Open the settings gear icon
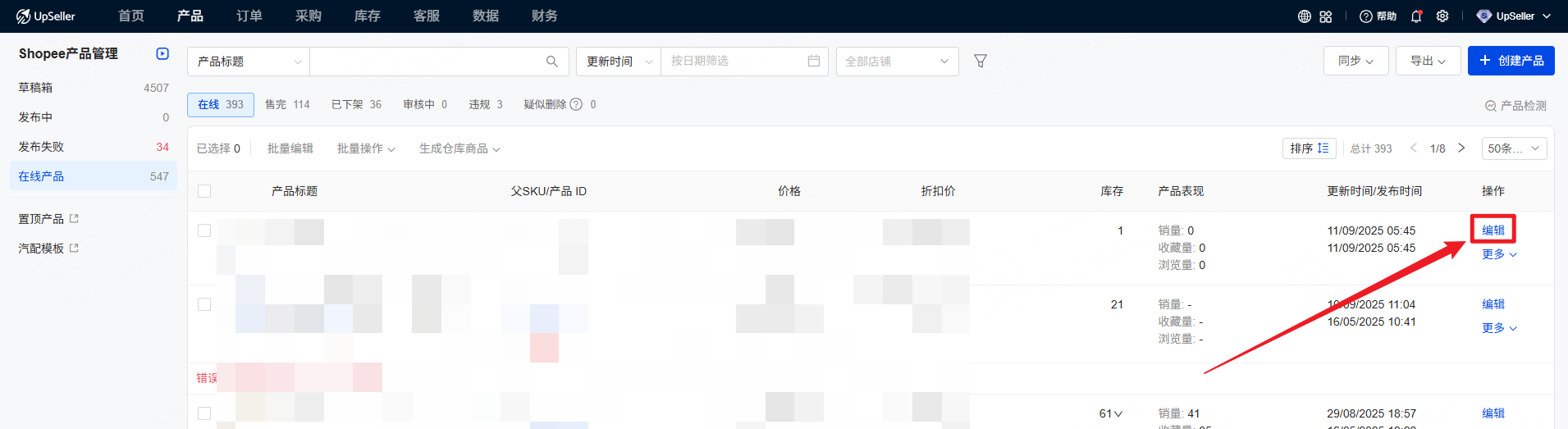This screenshot has height=429, width=1568. (x=1442, y=16)
